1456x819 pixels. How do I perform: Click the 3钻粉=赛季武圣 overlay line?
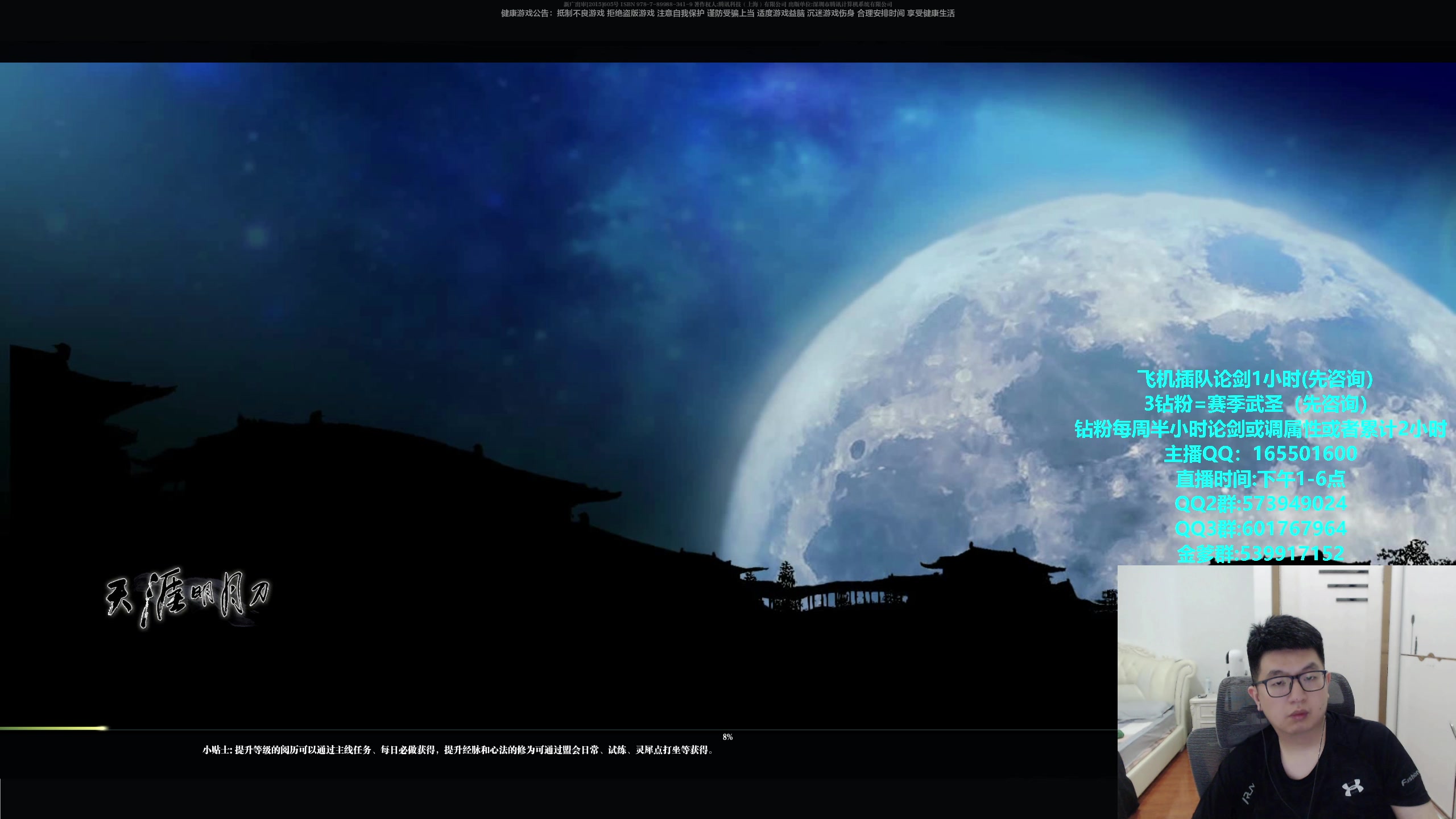[x=1255, y=404]
